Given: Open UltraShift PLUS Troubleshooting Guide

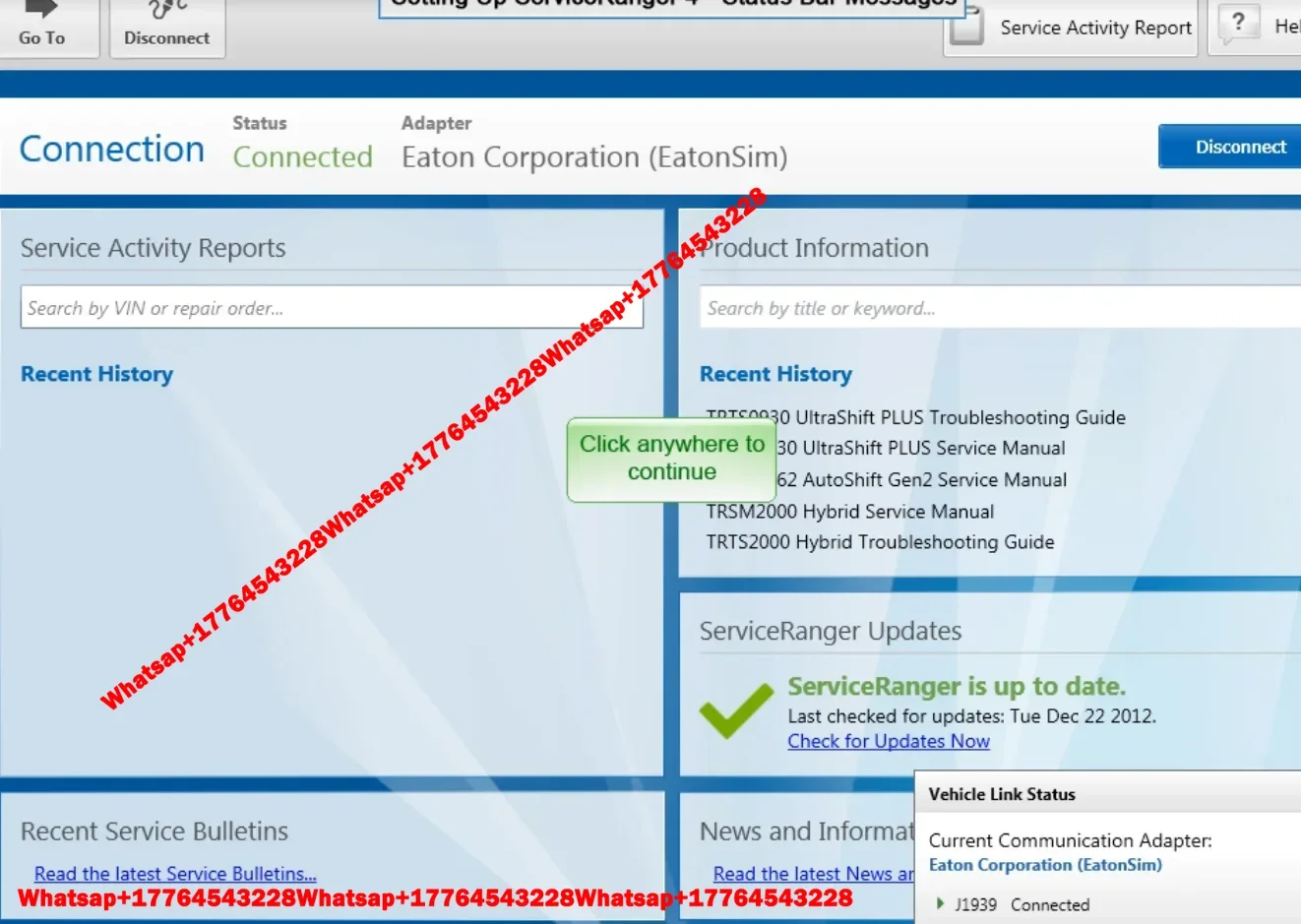Looking at the screenshot, I should click(915, 417).
